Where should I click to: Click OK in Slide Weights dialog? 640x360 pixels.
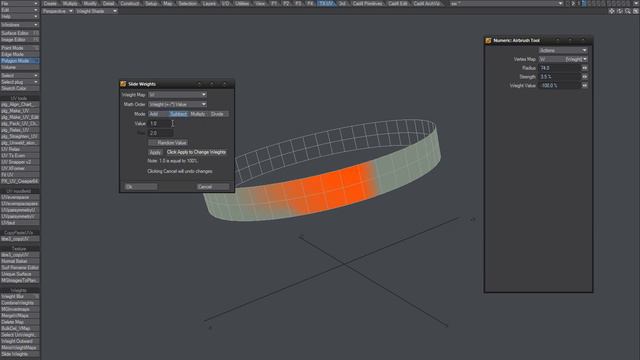[x=141, y=187]
